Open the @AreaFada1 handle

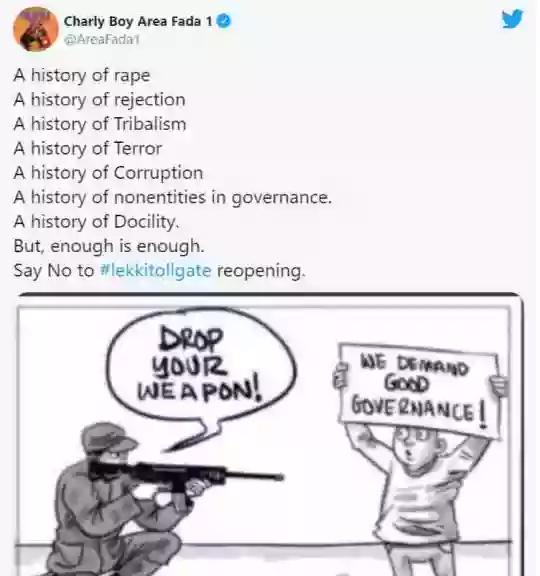(101, 39)
